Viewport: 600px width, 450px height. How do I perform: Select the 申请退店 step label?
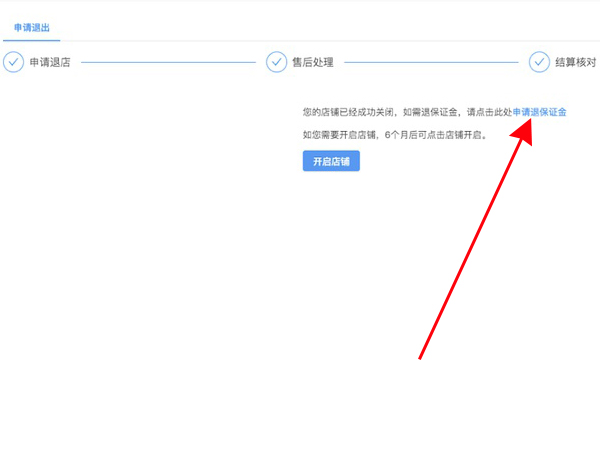point(49,62)
